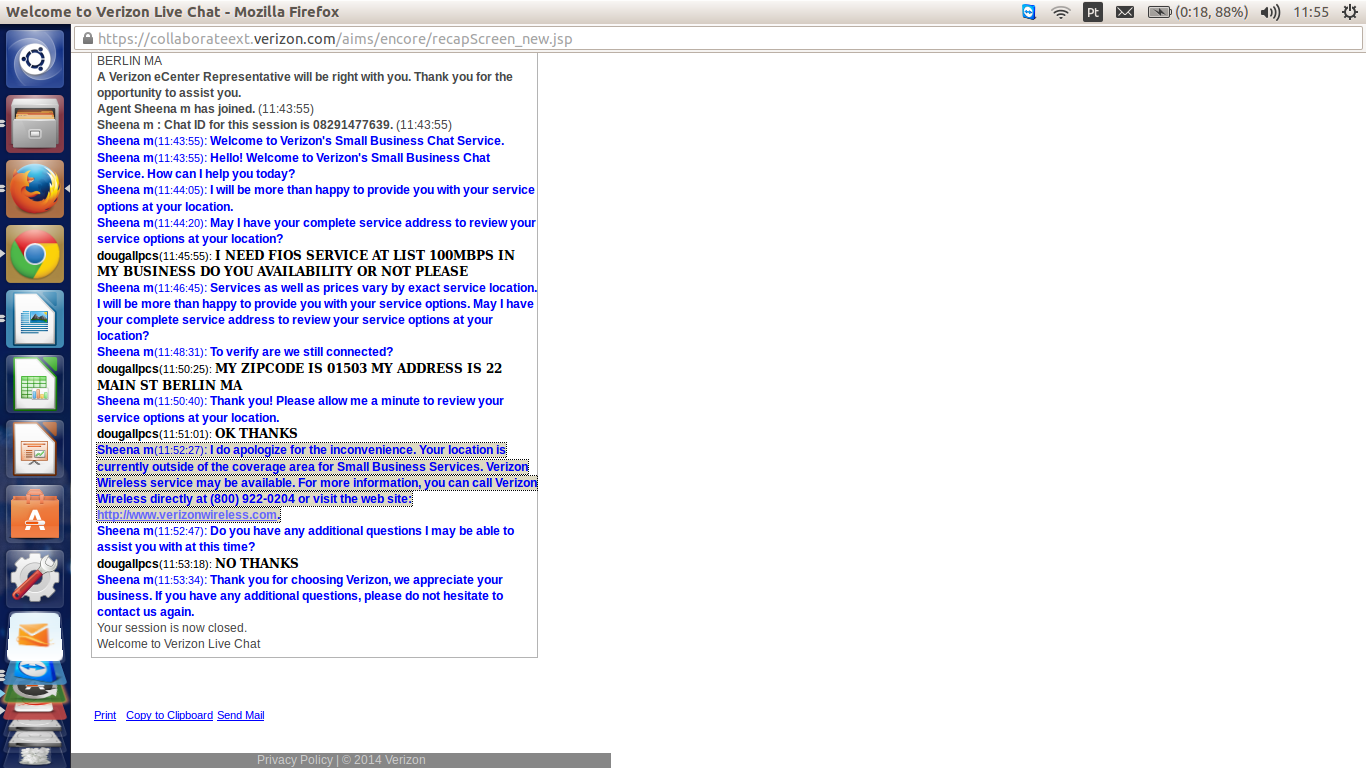Open Ubuntu Software Center from the launcher
1366x768 pixels.
coord(35,514)
